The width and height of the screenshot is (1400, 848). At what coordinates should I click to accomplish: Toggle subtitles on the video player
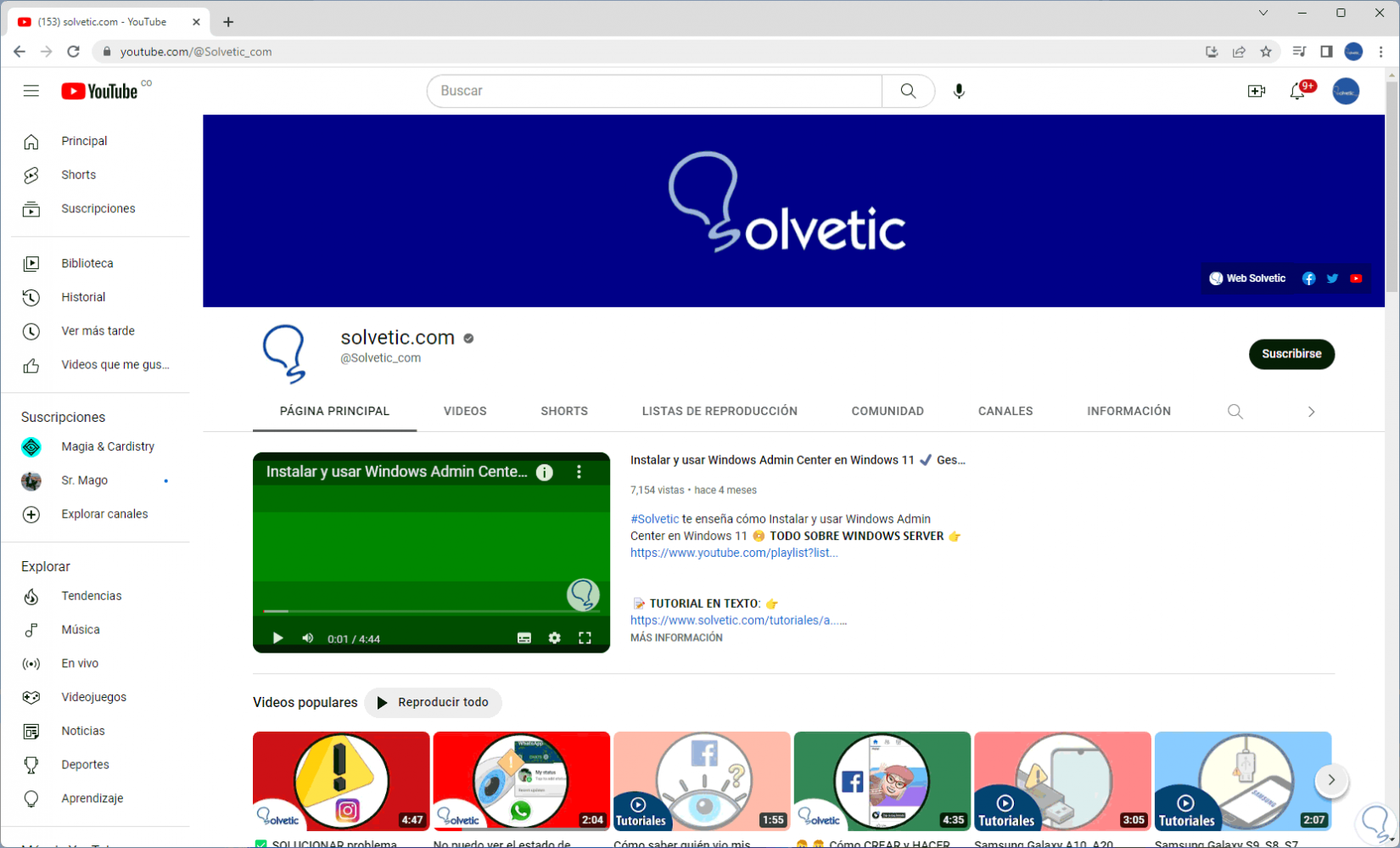pyautogui.click(x=524, y=638)
